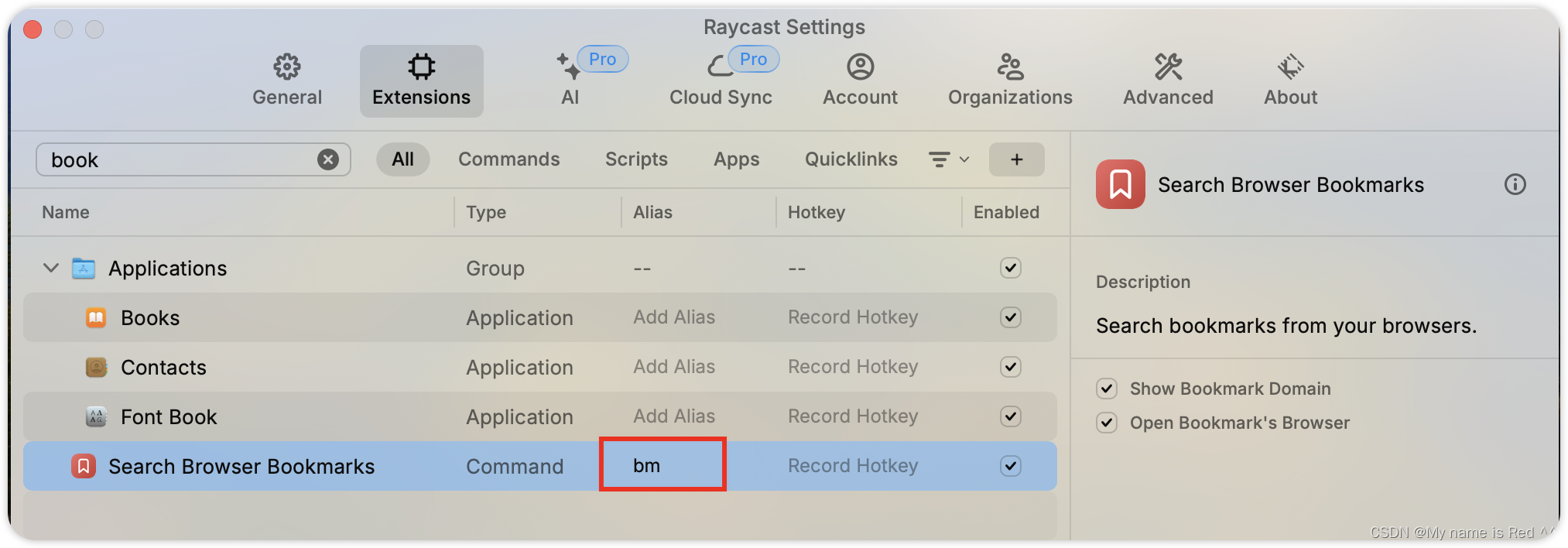Go to the Account tab
This screenshot has width=1568, height=548.
pos(860,80)
